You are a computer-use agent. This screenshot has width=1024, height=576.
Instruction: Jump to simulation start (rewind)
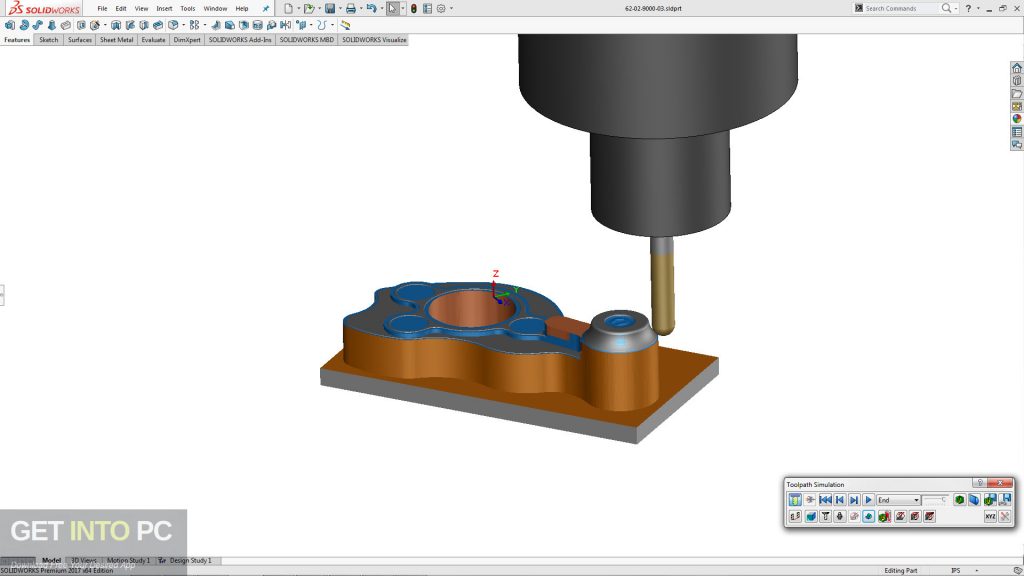coord(825,500)
